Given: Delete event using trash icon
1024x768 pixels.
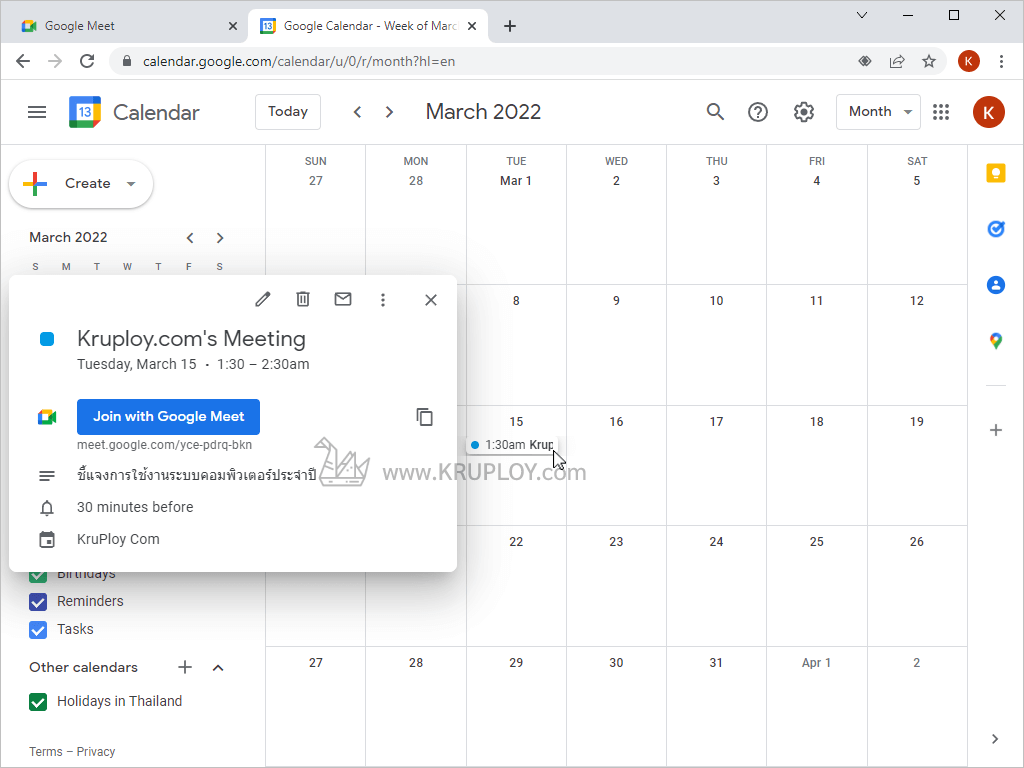Looking at the screenshot, I should click(x=303, y=300).
